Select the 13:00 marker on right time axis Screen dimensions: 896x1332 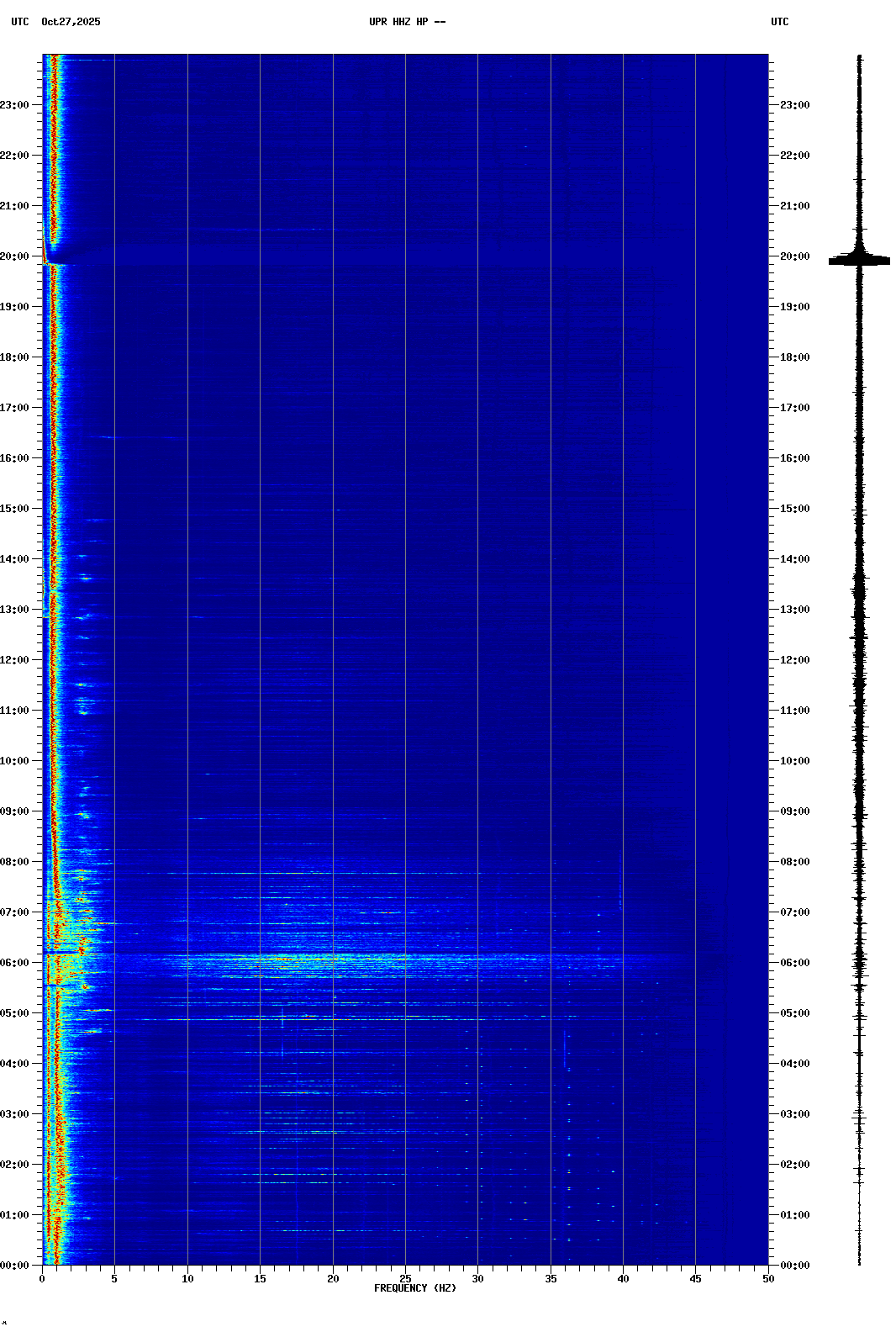[x=794, y=610]
